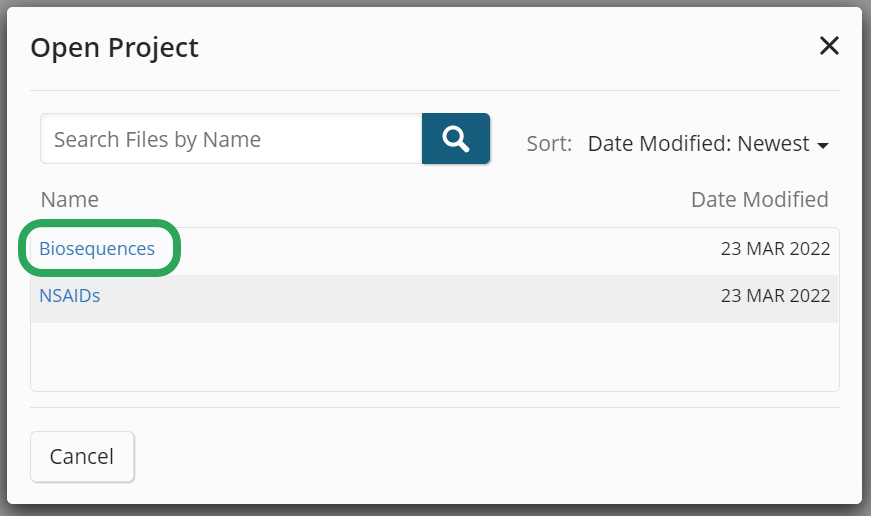
Task: Open the NSAIDs project
Action: point(70,296)
